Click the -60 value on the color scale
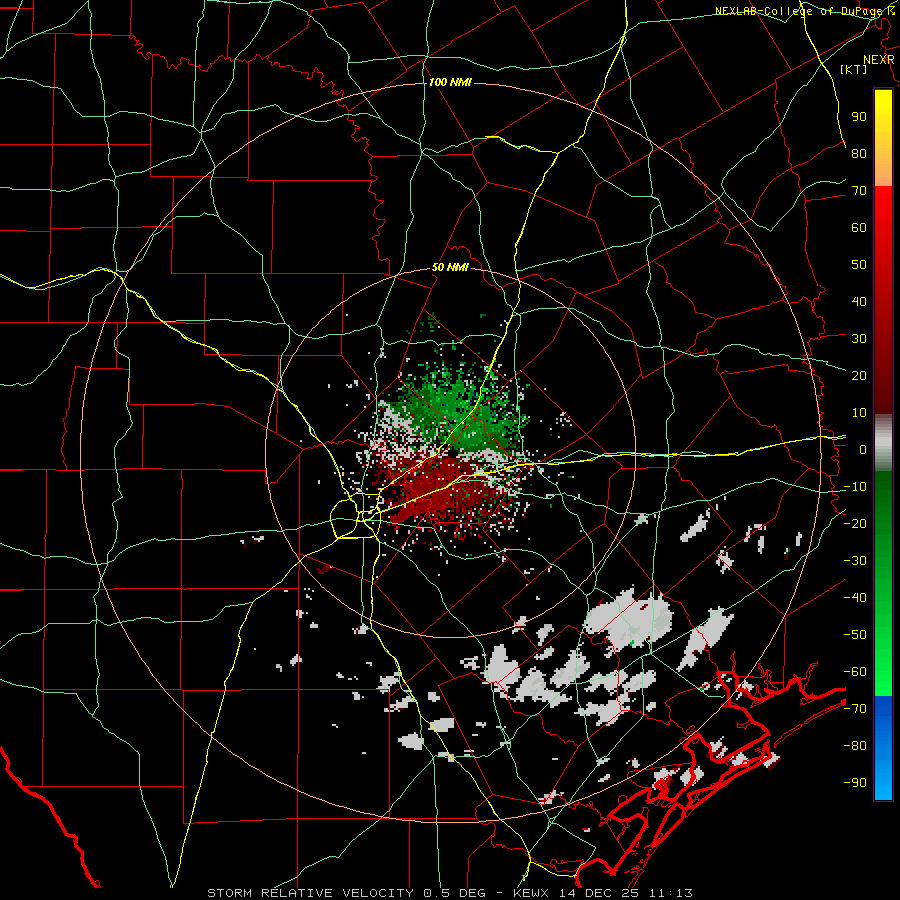This screenshot has width=900, height=900. (x=855, y=672)
